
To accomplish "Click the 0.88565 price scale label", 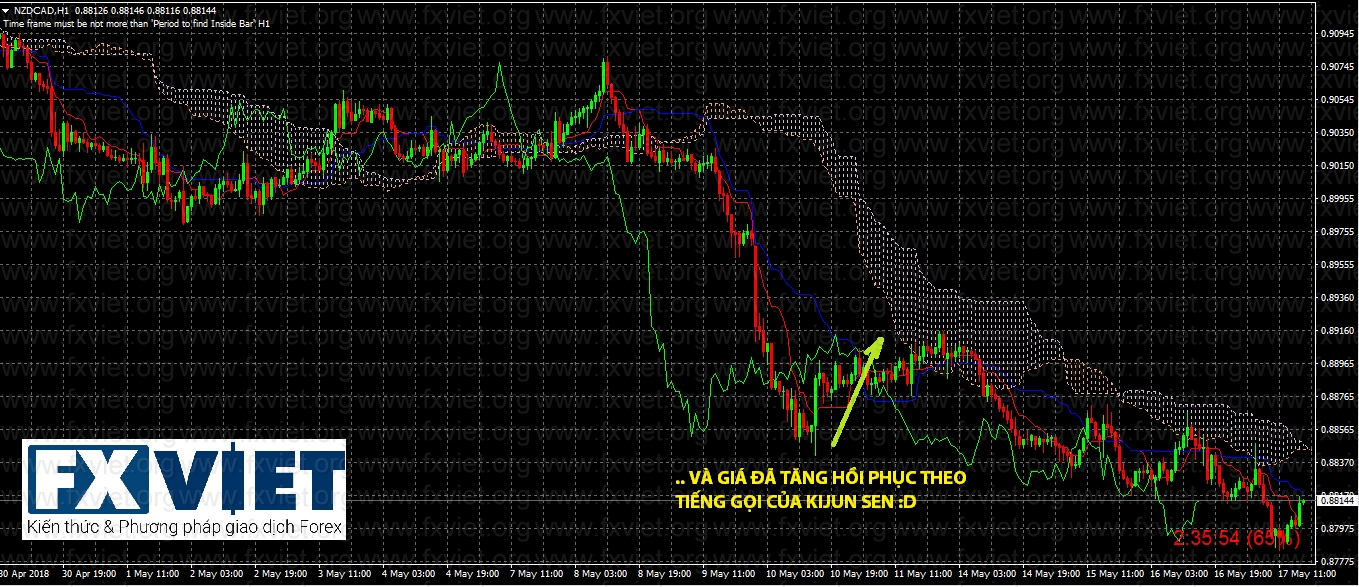I will [x=1336, y=430].
